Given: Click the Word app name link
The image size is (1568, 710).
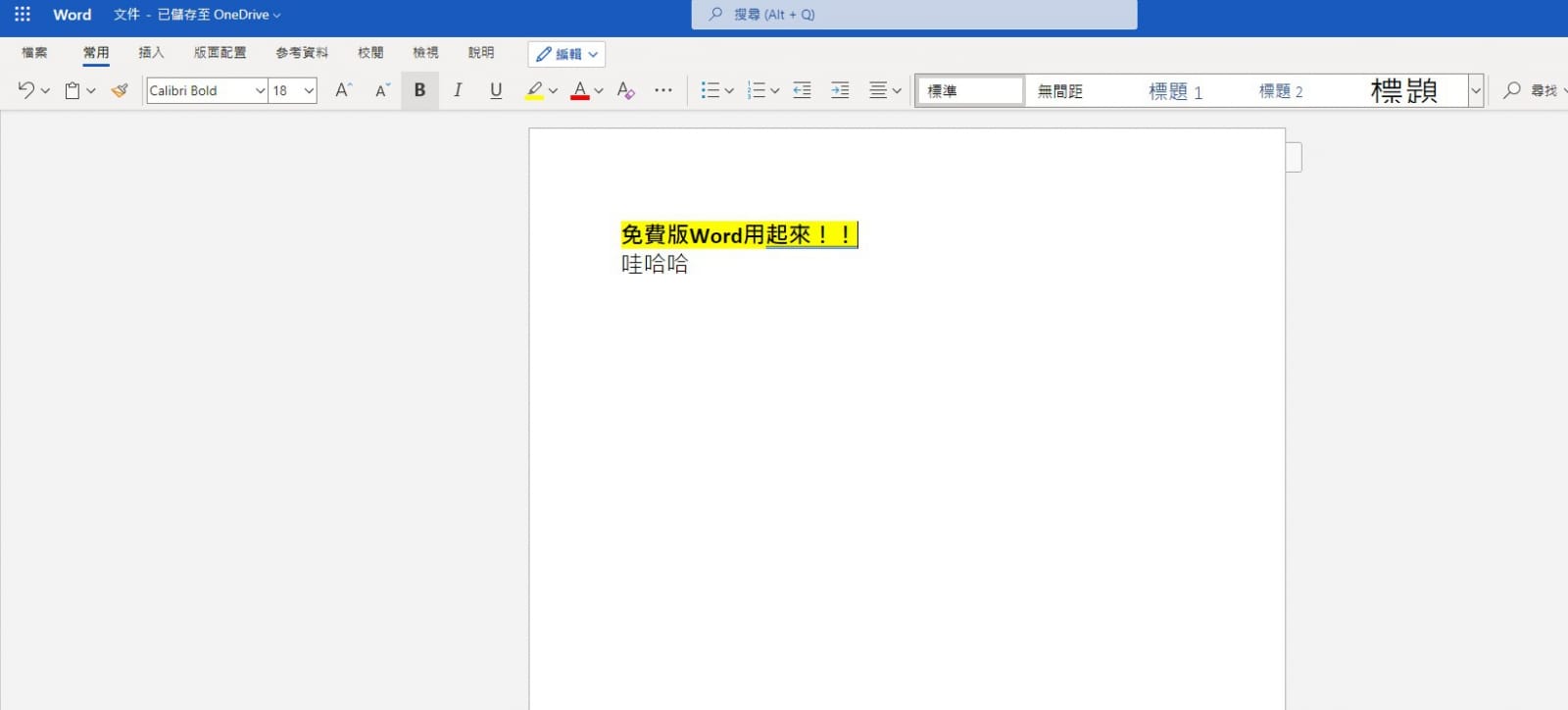Looking at the screenshot, I should pyautogui.click(x=72, y=15).
